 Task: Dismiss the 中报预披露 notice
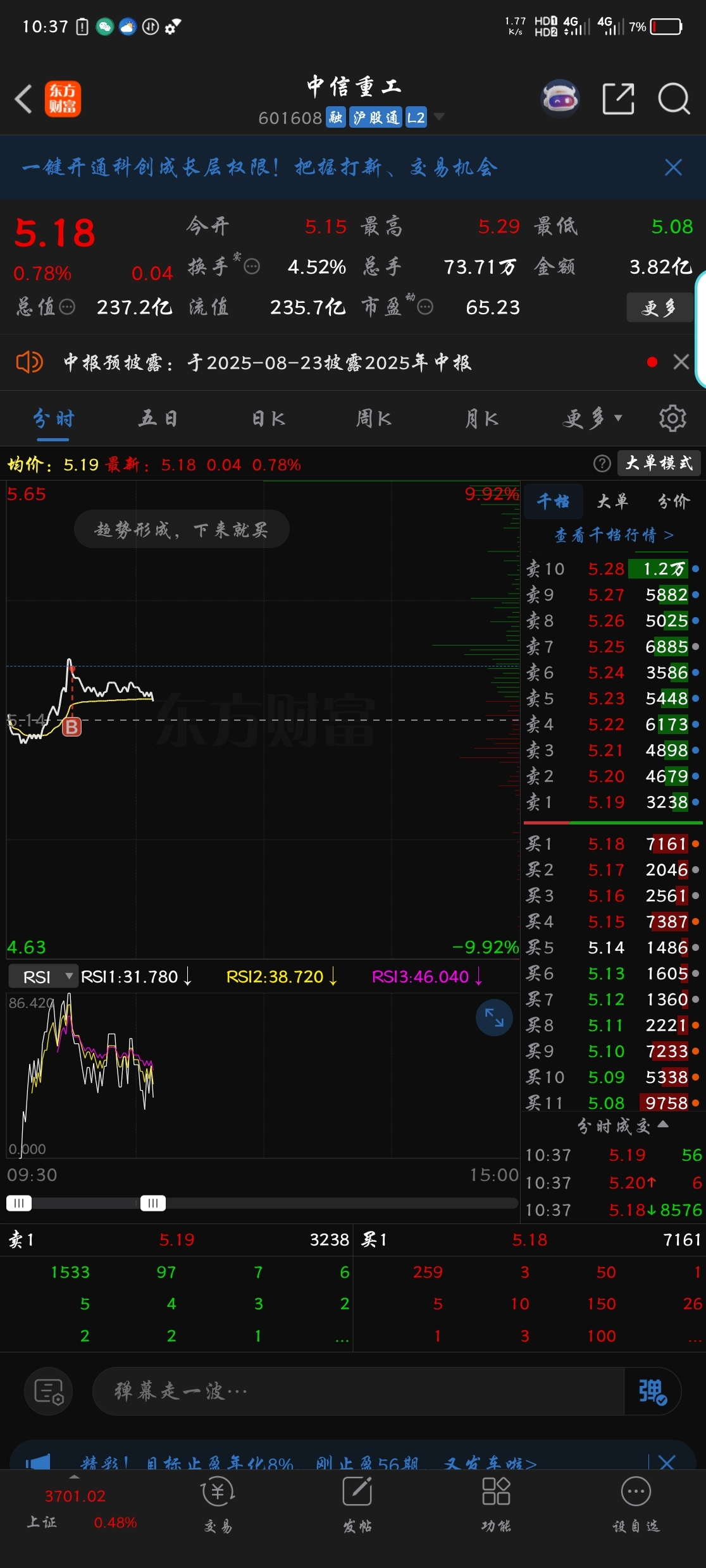click(681, 362)
